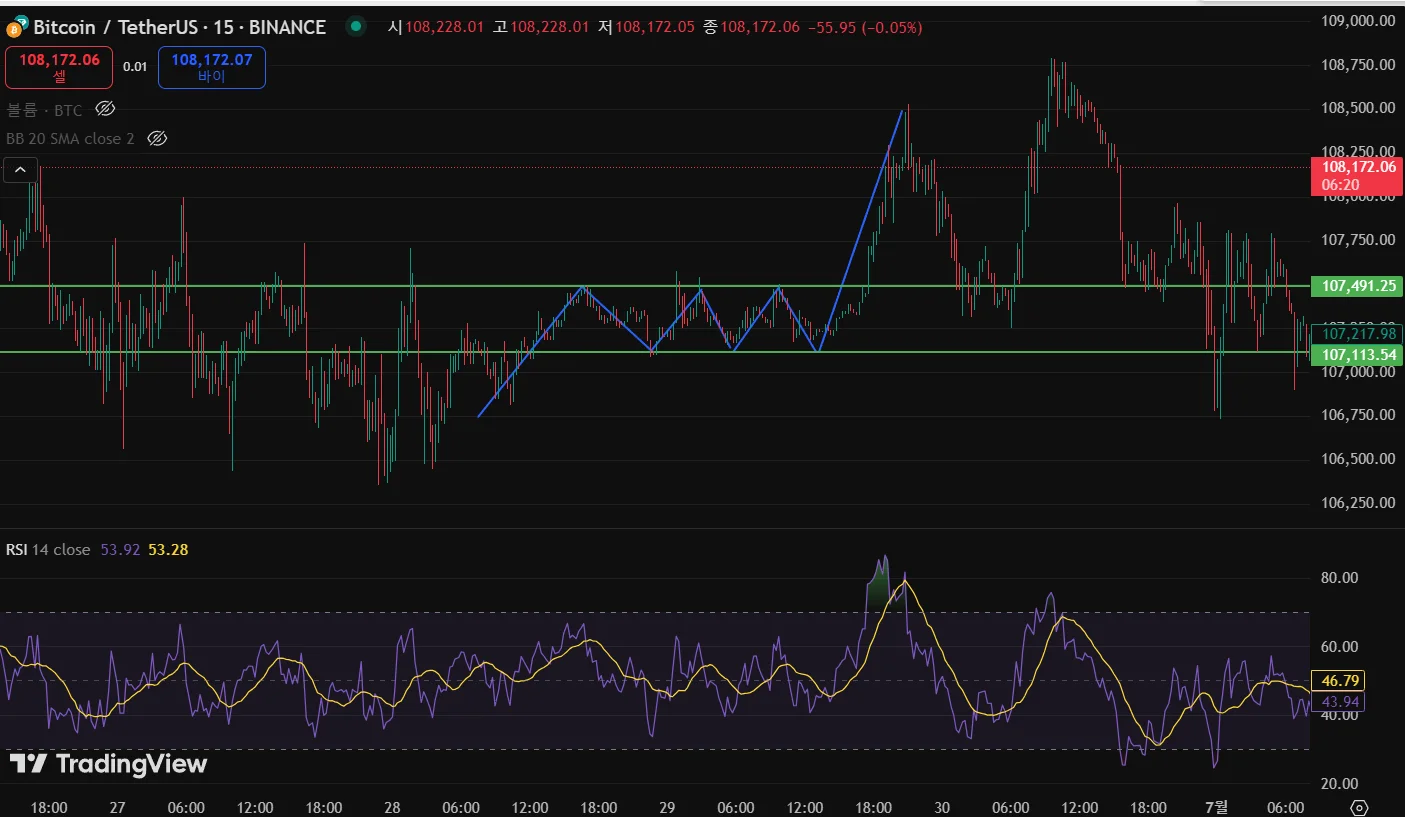Click the yellow 46.79 RSI axis label

coord(1339,681)
